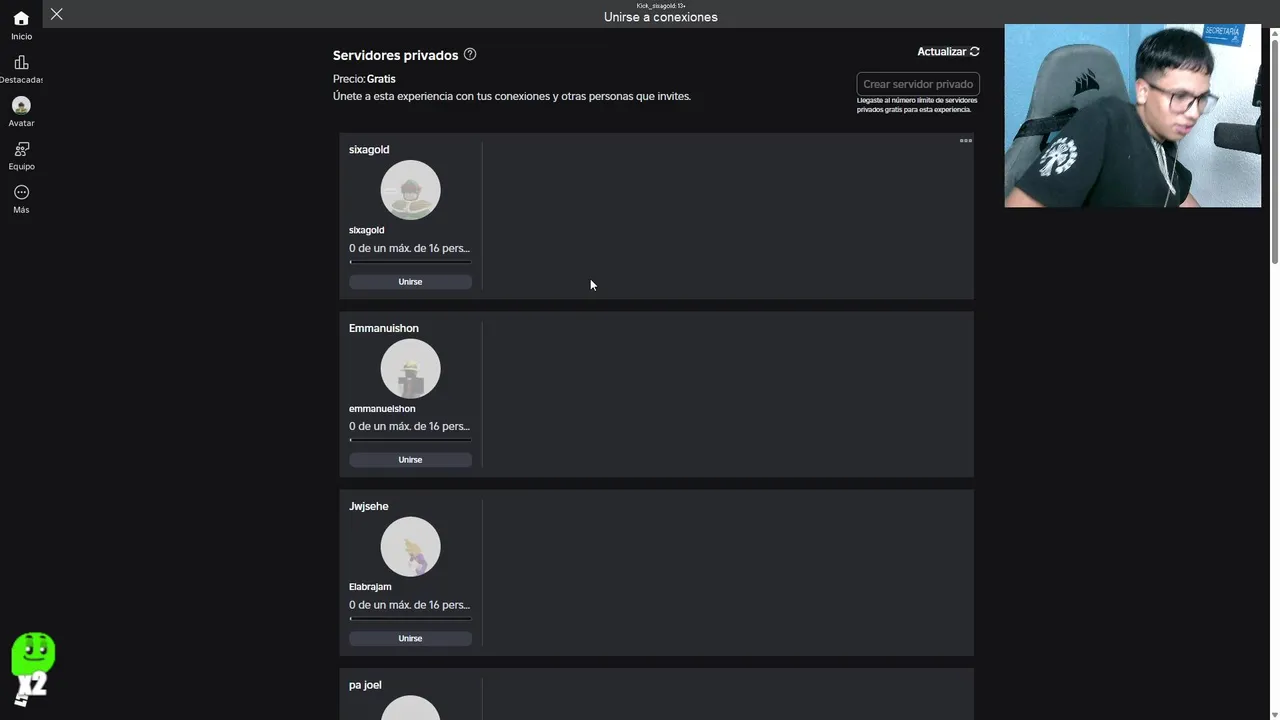1280x720 pixels.
Task: Click the help icon beside Servidores privados
Action: tap(470, 54)
